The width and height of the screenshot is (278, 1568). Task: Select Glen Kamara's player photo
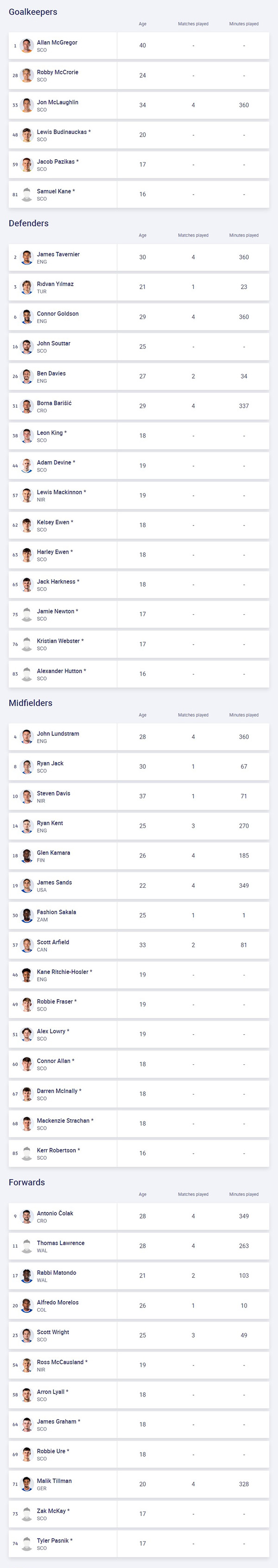coord(26,856)
